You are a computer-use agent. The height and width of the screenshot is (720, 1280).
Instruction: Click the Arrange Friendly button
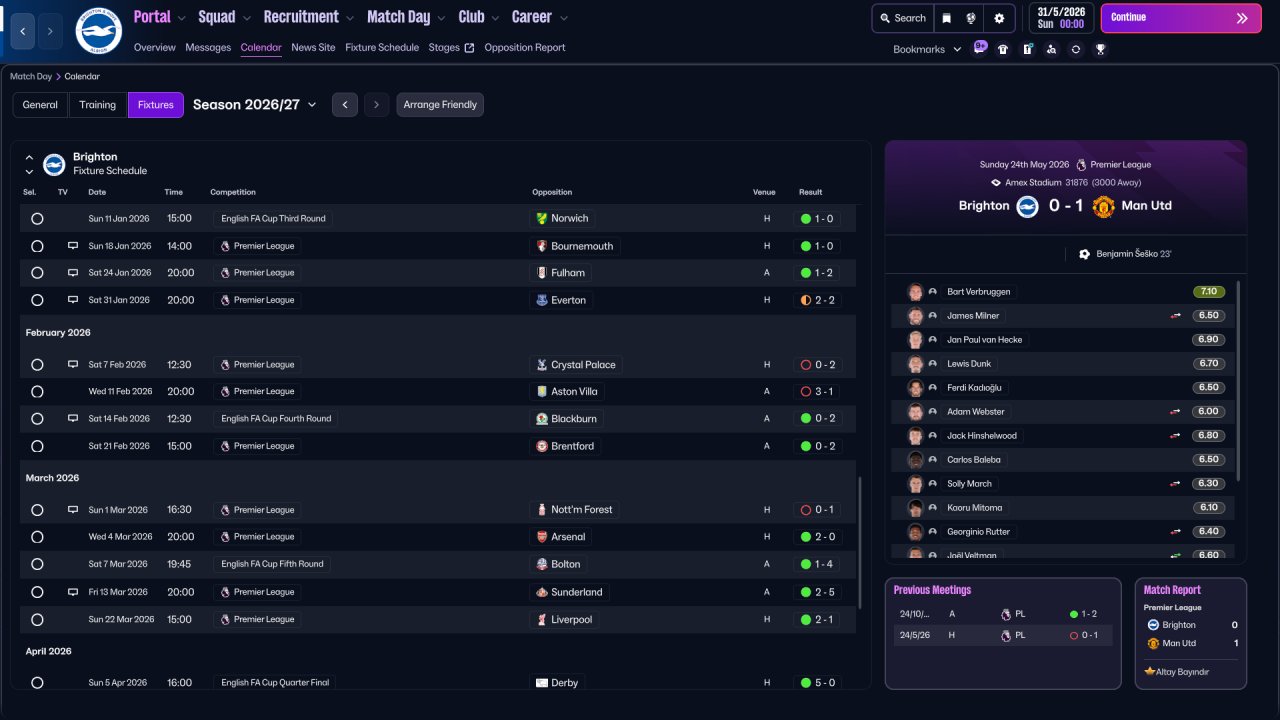tap(440, 105)
